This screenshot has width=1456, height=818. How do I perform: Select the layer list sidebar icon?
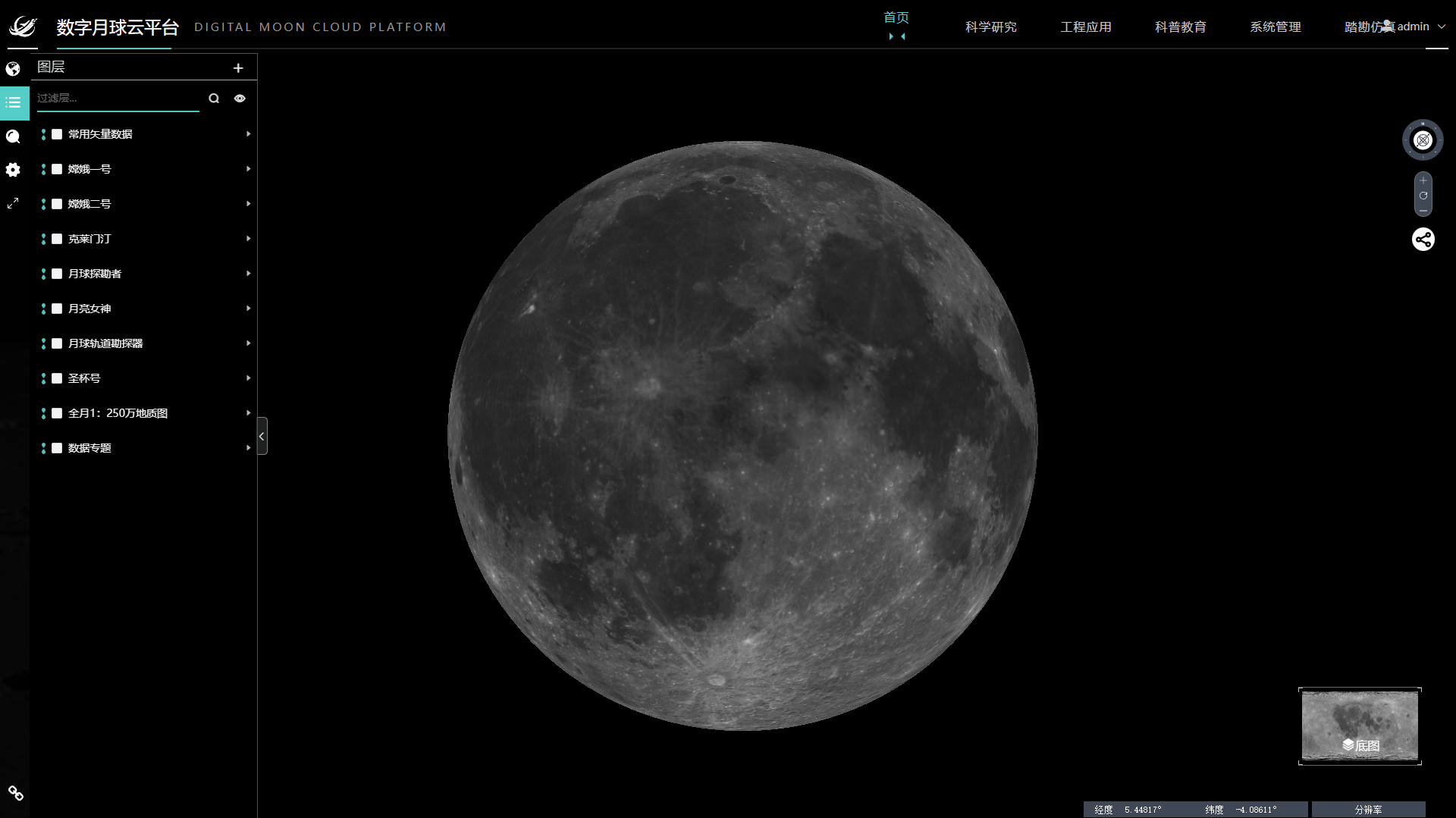(14, 102)
